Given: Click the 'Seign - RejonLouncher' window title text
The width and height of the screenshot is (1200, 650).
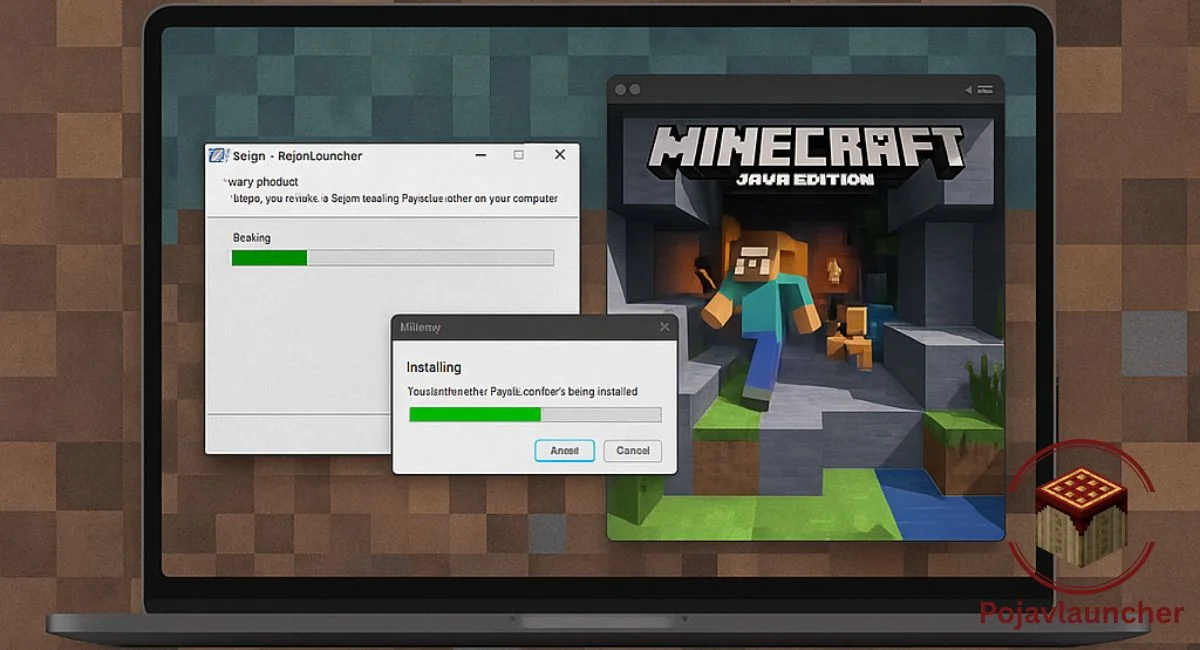Looking at the screenshot, I should [x=297, y=156].
